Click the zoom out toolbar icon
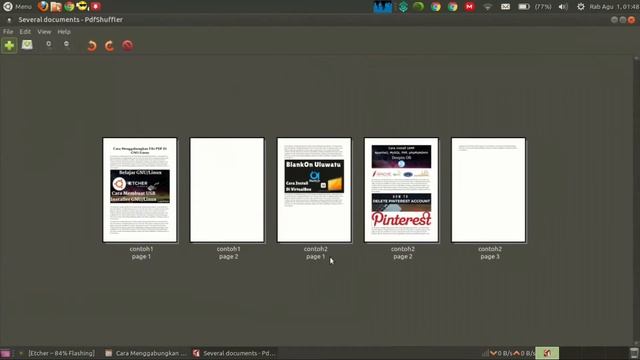The width and height of the screenshot is (640, 360). pos(66,44)
